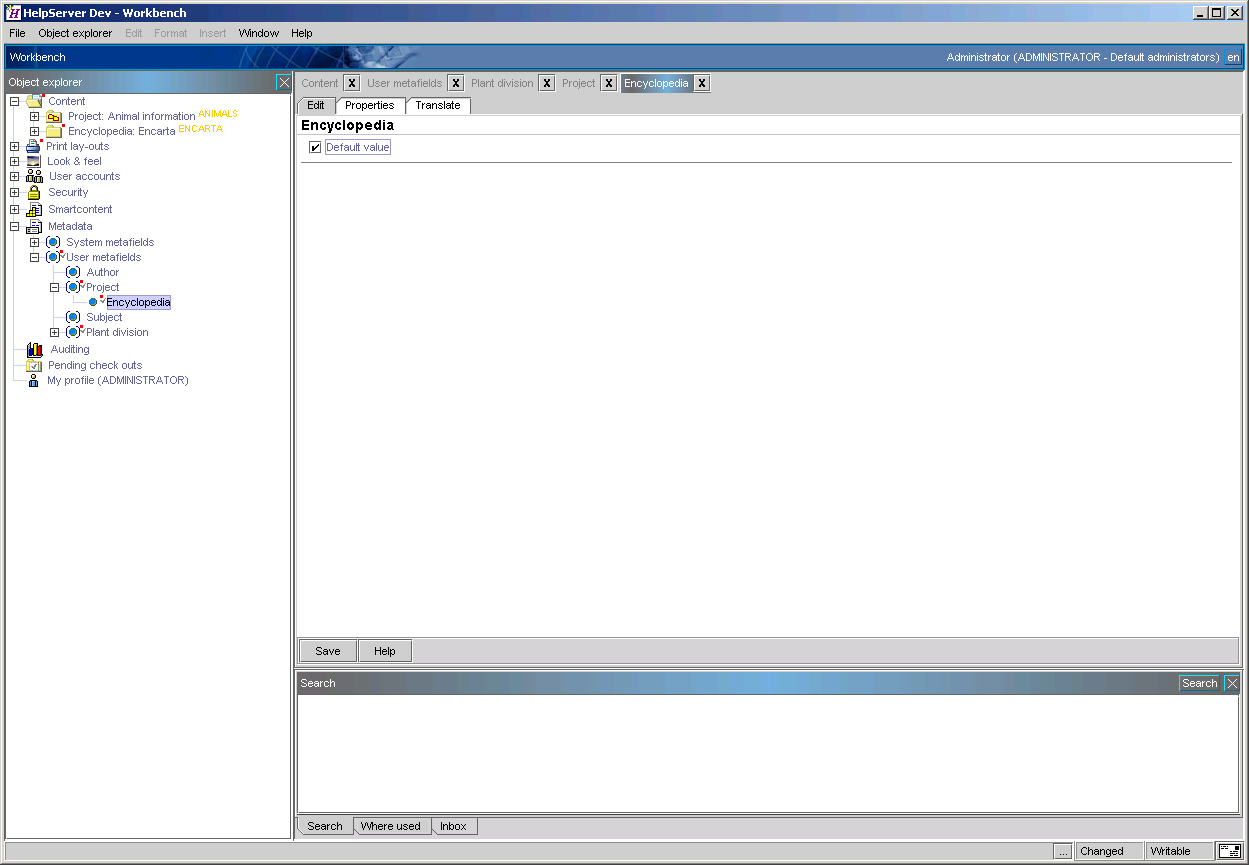Click the Look & feel icon
This screenshot has width=1249, height=865.
click(x=34, y=161)
